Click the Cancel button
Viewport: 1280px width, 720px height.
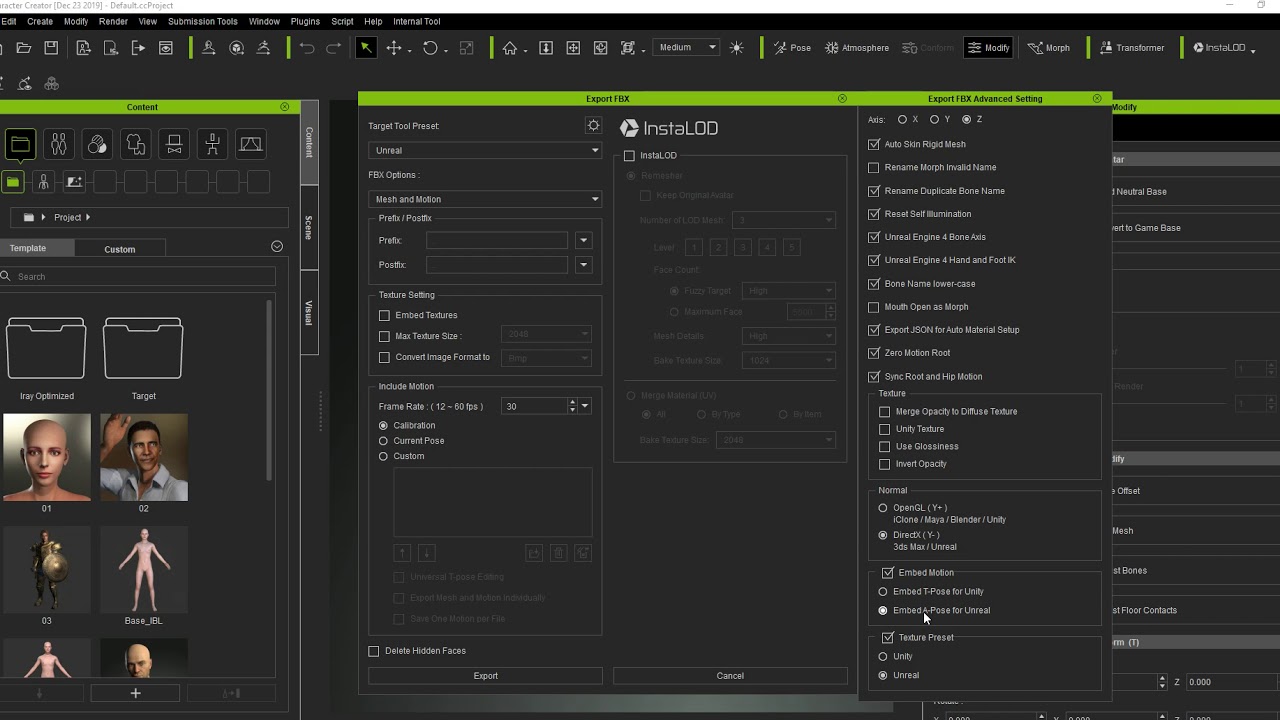730,676
